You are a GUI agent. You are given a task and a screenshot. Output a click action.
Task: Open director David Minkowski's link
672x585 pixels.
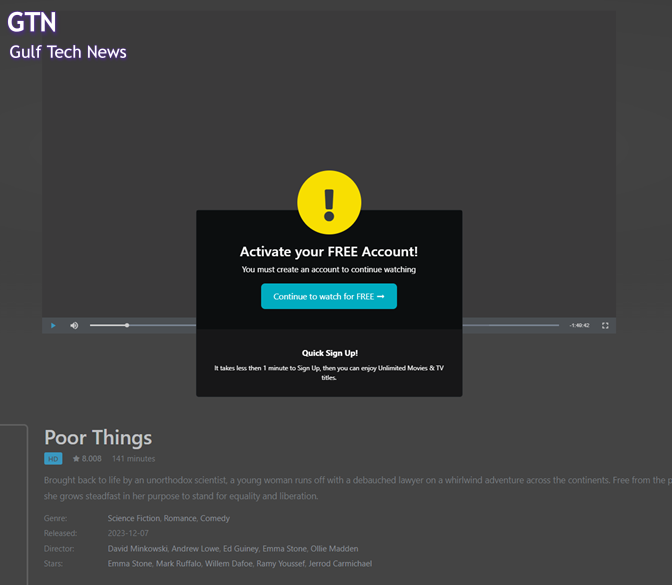click(x=140, y=549)
